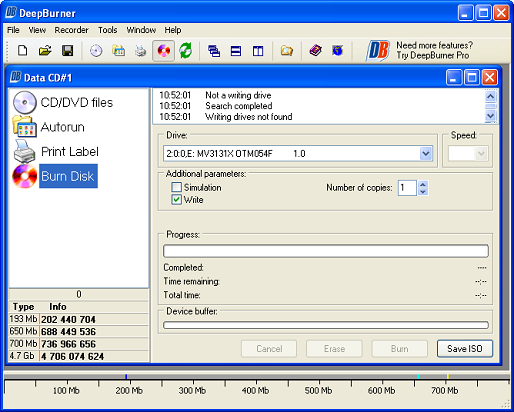The width and height of the screenshot is (514, 412).
Task: Open the help book icon
Action: tap(315, 51)
